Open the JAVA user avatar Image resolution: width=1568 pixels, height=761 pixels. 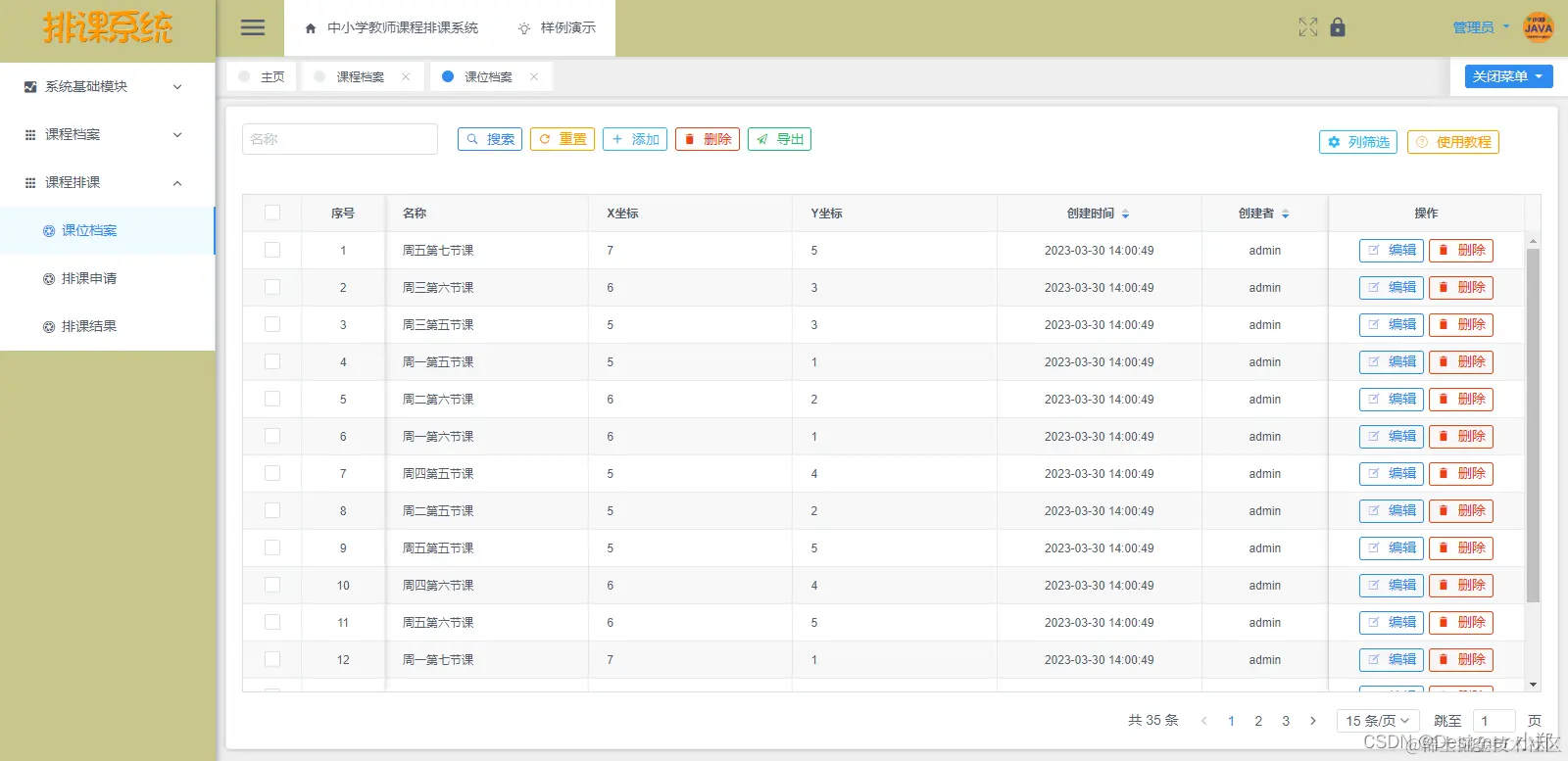coord(1538,27)
